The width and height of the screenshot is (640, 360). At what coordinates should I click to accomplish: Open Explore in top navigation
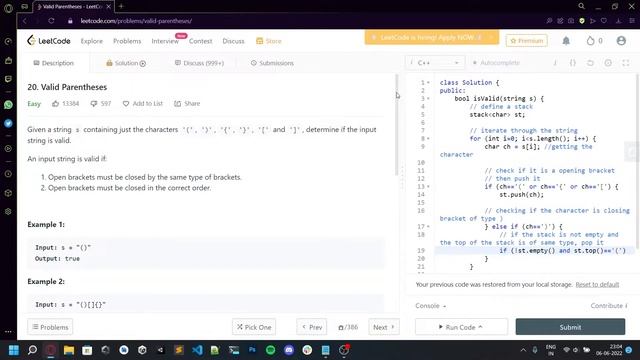point(92,41)
